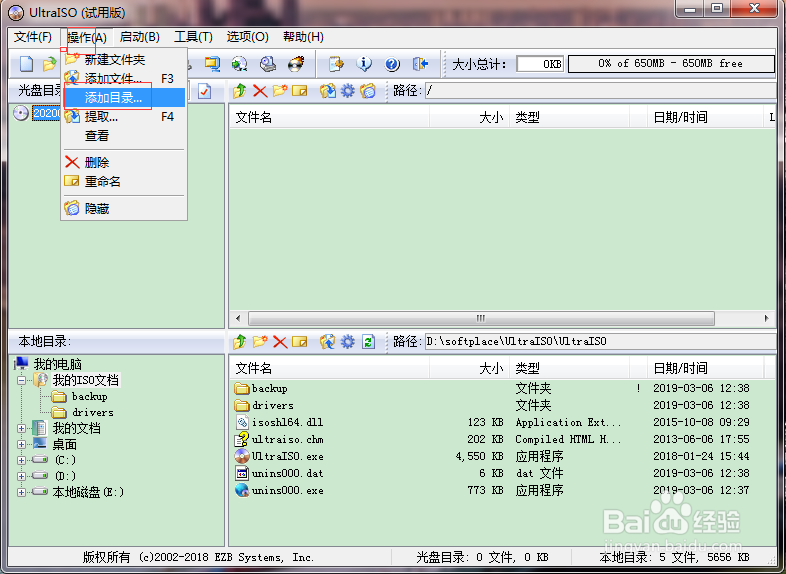Click the New file icon in the main toolbar
786x574 pixels.
26,64
